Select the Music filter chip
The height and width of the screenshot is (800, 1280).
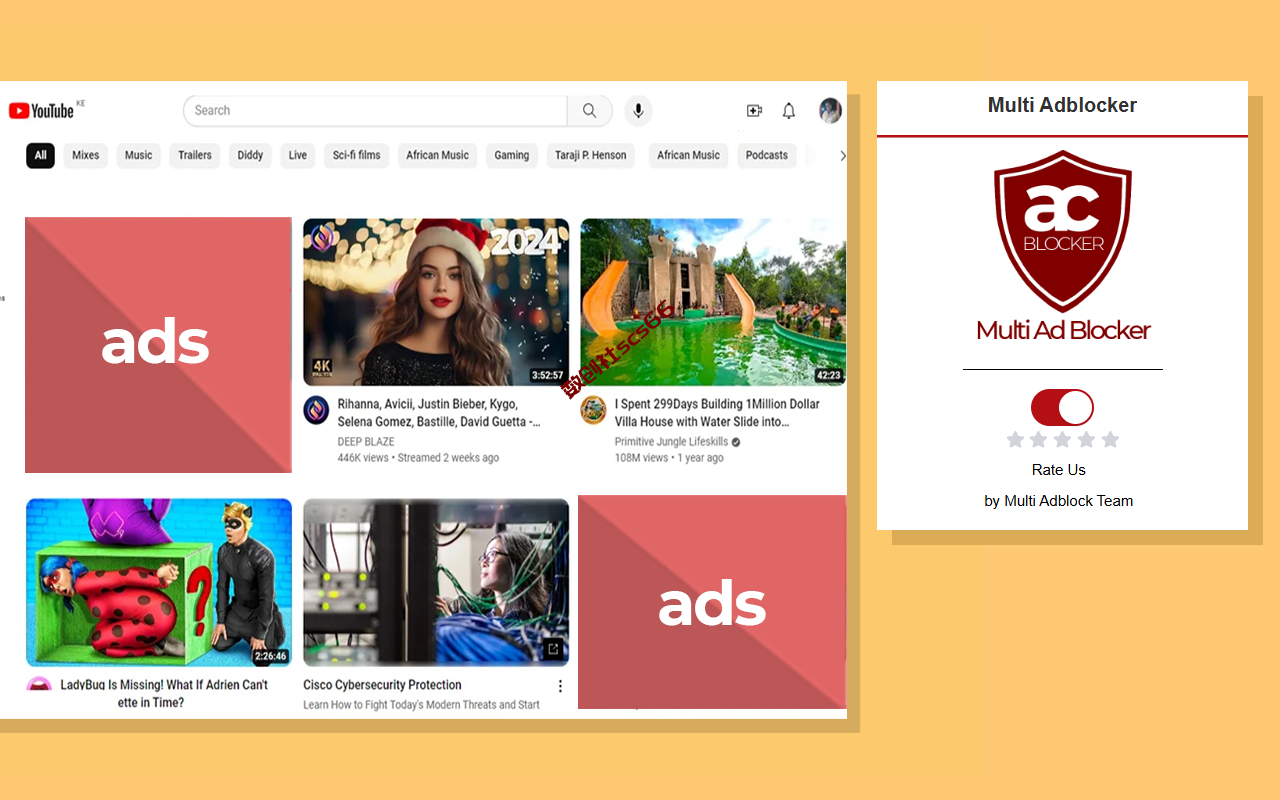pos(139,155)
